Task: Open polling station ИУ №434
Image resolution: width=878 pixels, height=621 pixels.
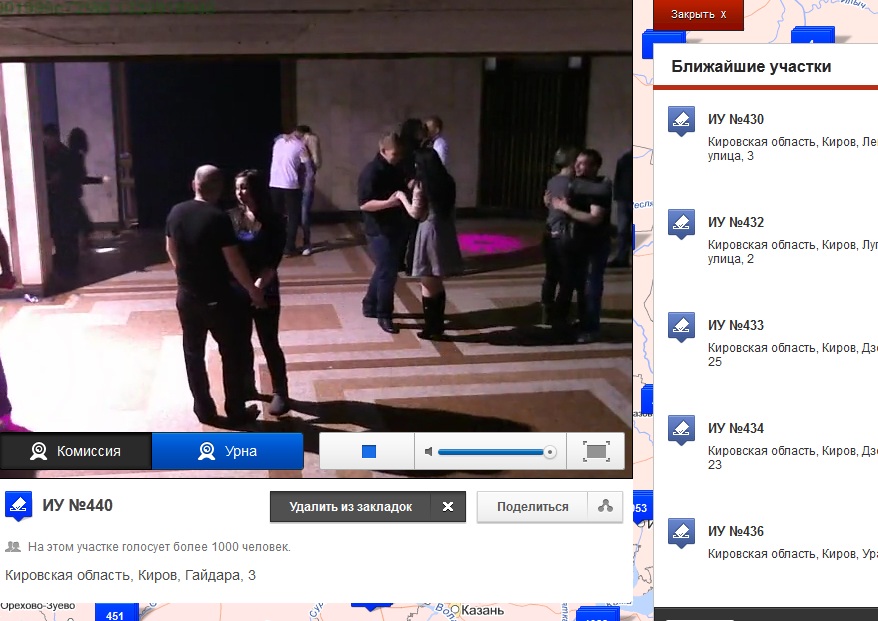Action: pyautogui.click(x=736, y=428)
